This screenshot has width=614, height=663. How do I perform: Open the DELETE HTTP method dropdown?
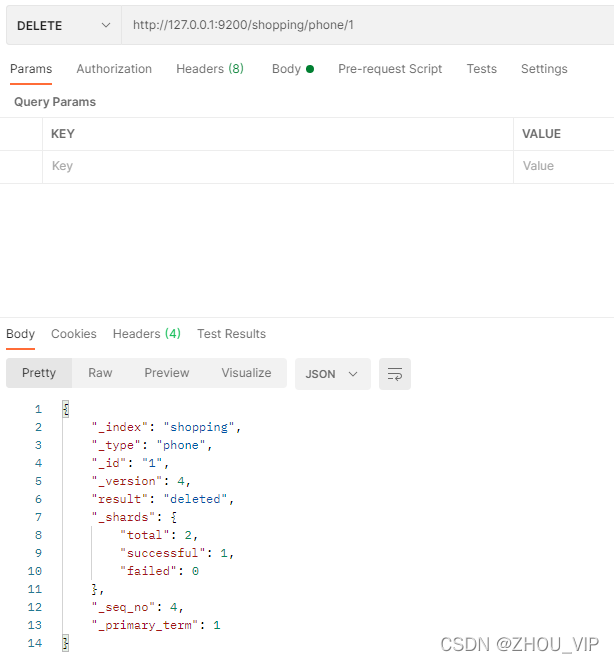pyautogui.click(x=64, y=25)
